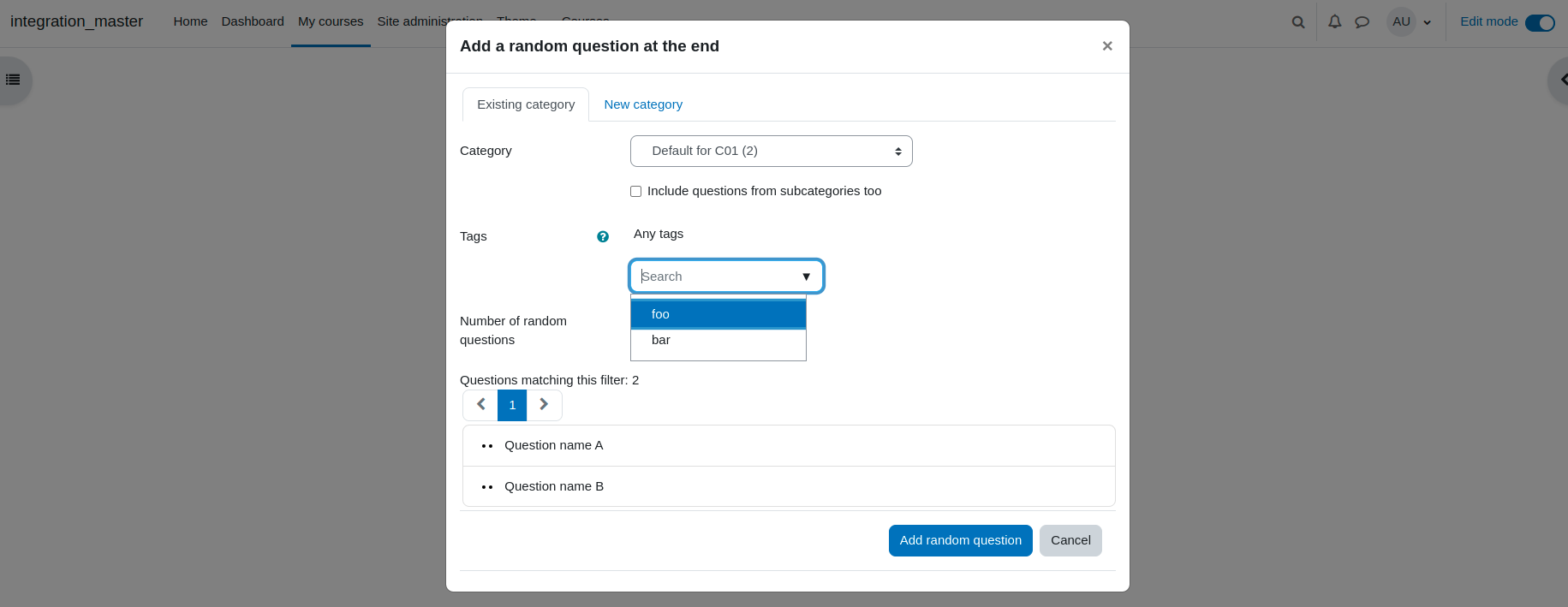This screenshot has width=1568, height=607.
Task: Open the course index drawer icon
Action: [13, 80]
